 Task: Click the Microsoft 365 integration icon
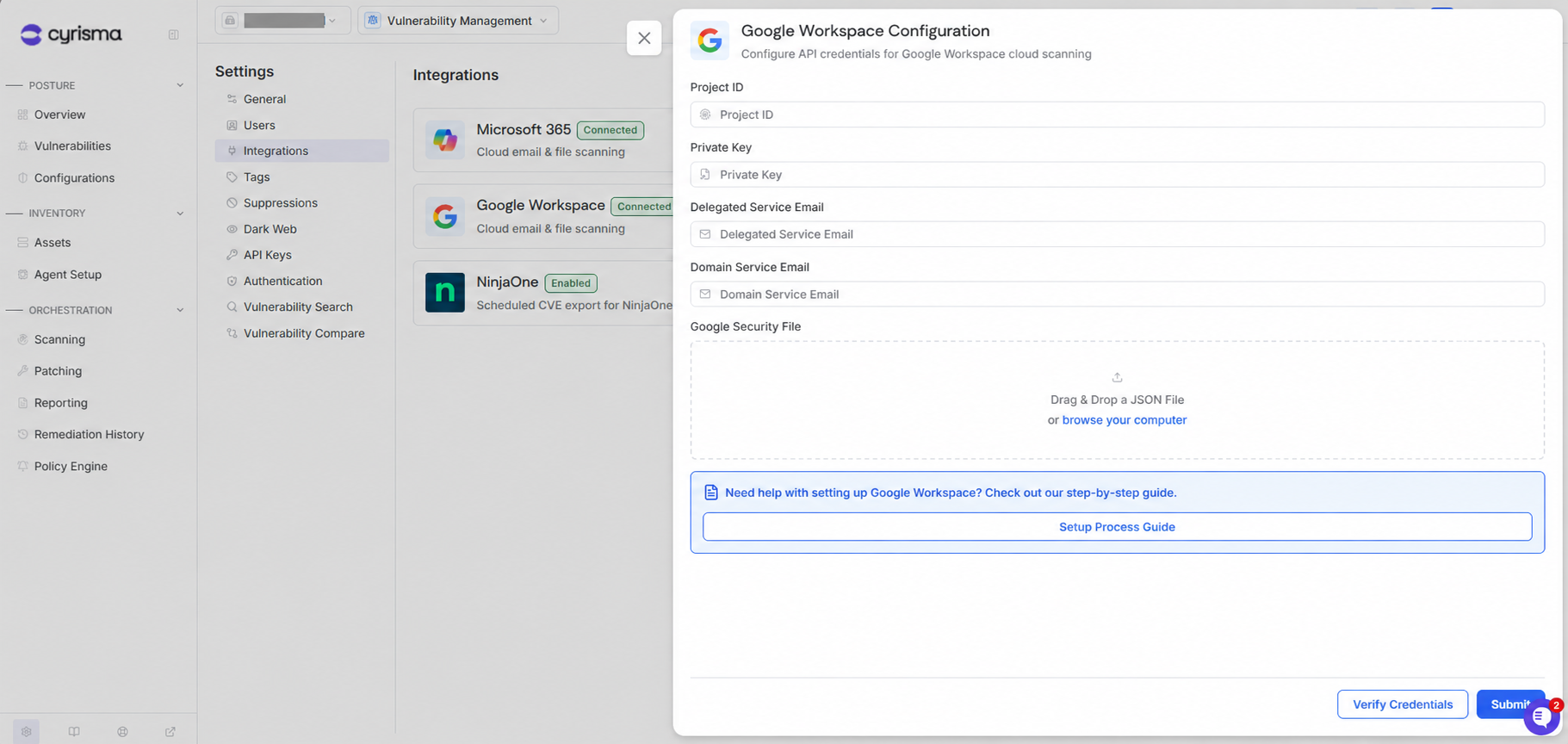tap(445, 139)
